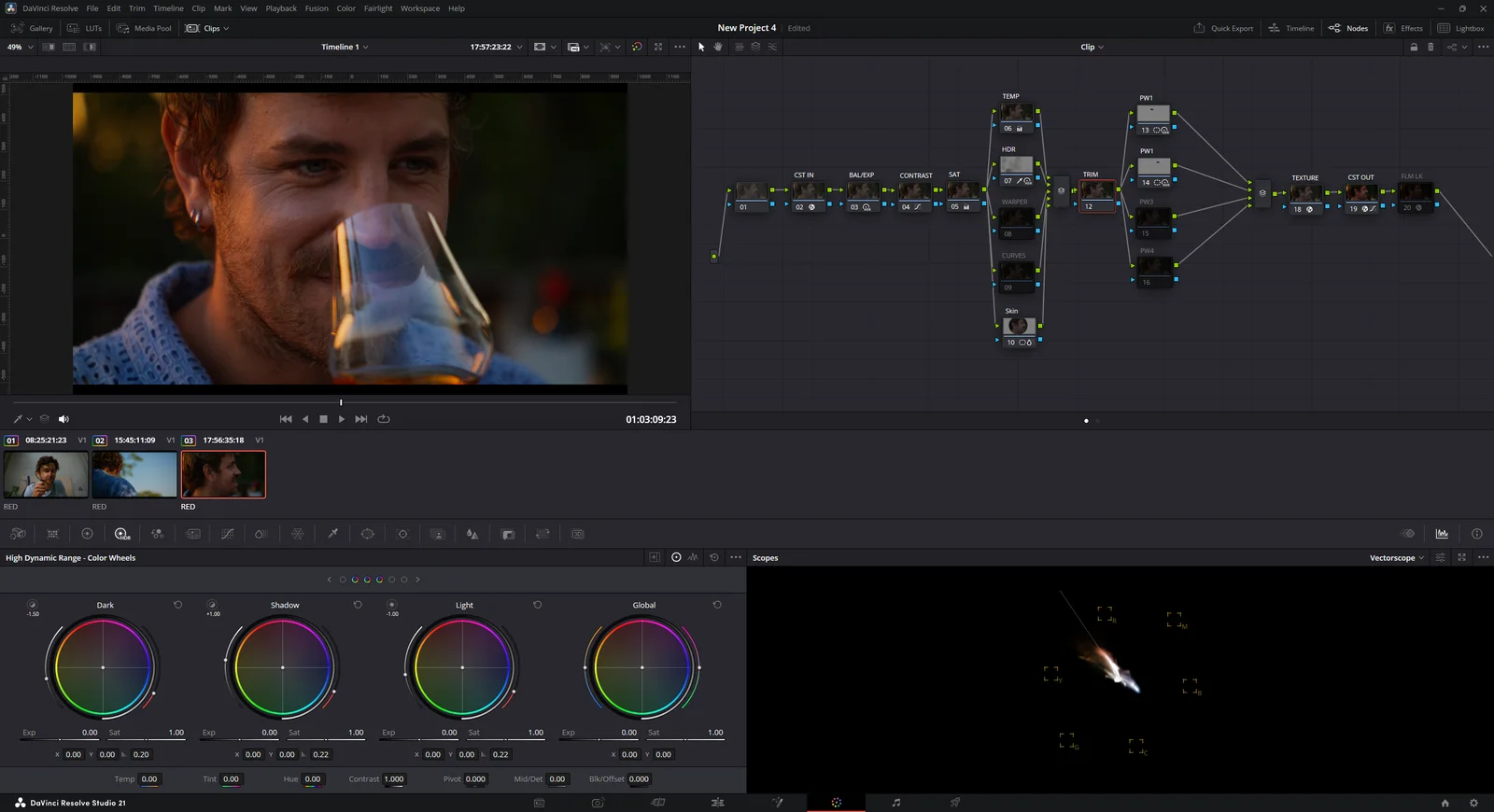The image size is (1494, 812).
Task: Open the Effects panel
Action: tap(1403, 28)
